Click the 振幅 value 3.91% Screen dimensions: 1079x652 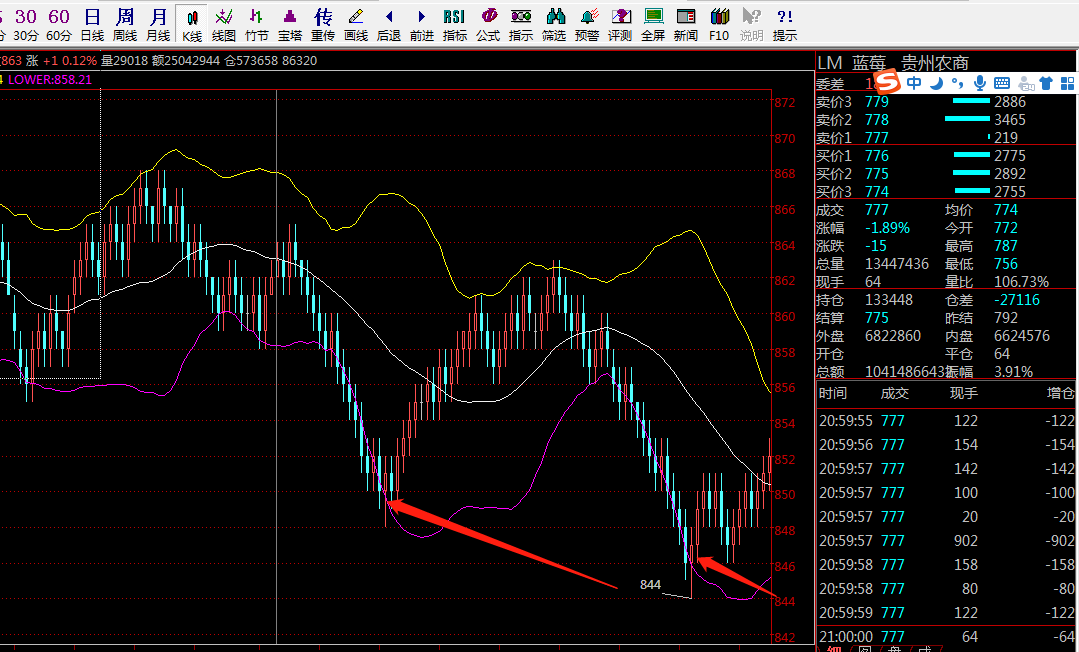tap(1013, 372)
